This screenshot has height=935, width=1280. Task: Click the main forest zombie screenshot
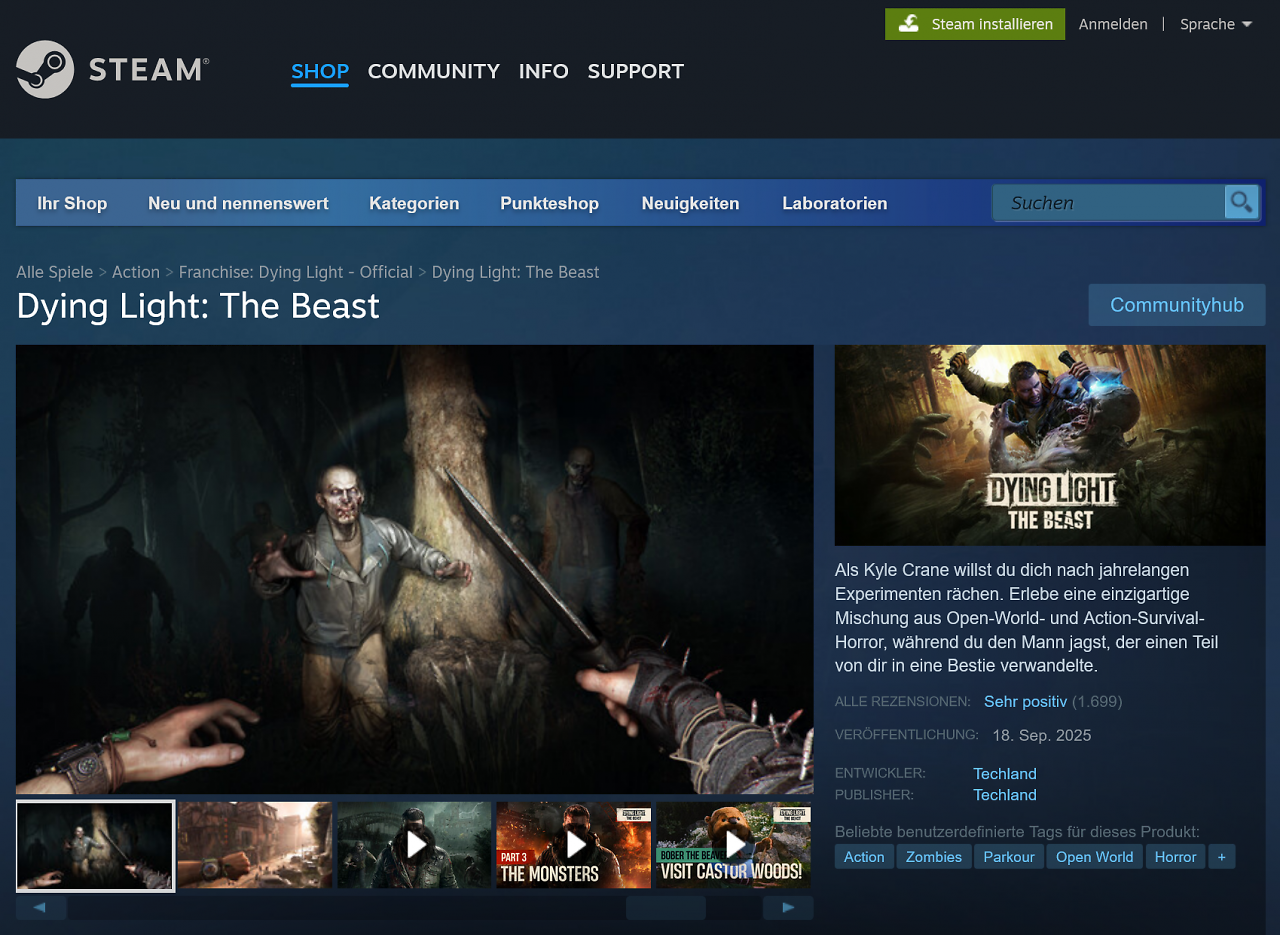(415, 569)
